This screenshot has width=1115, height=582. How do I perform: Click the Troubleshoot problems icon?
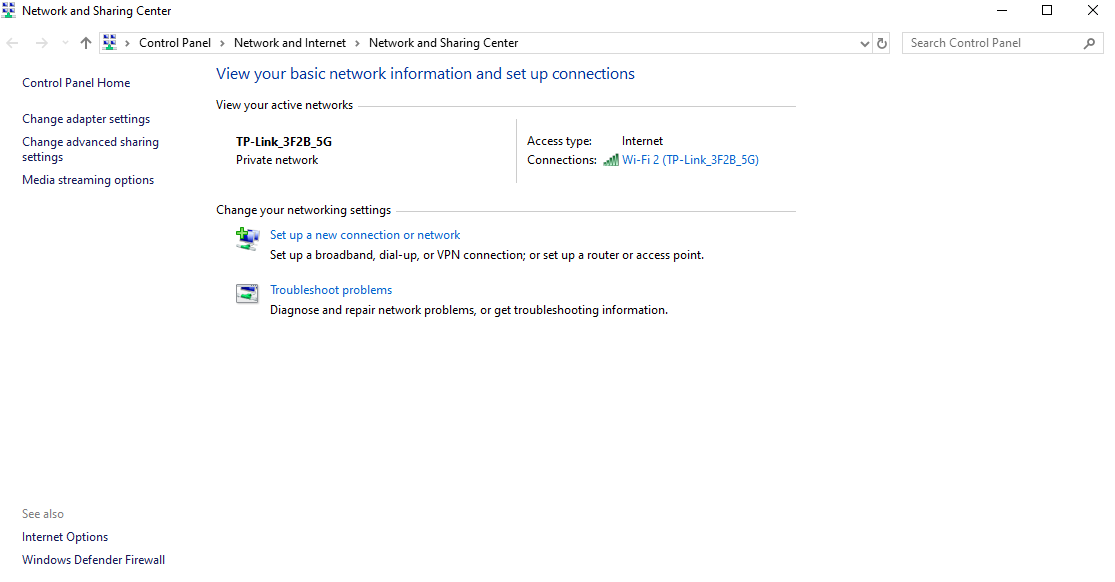[x=247, y=293]
